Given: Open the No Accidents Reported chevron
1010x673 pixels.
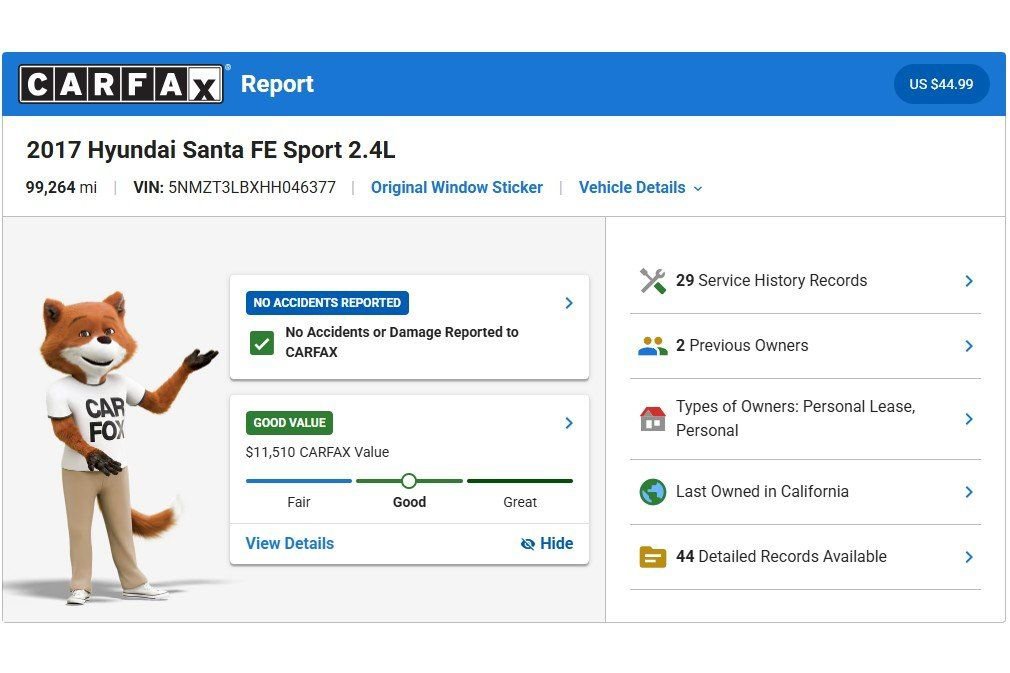Looking at the screenshot, I should click(x=569, y=303).
